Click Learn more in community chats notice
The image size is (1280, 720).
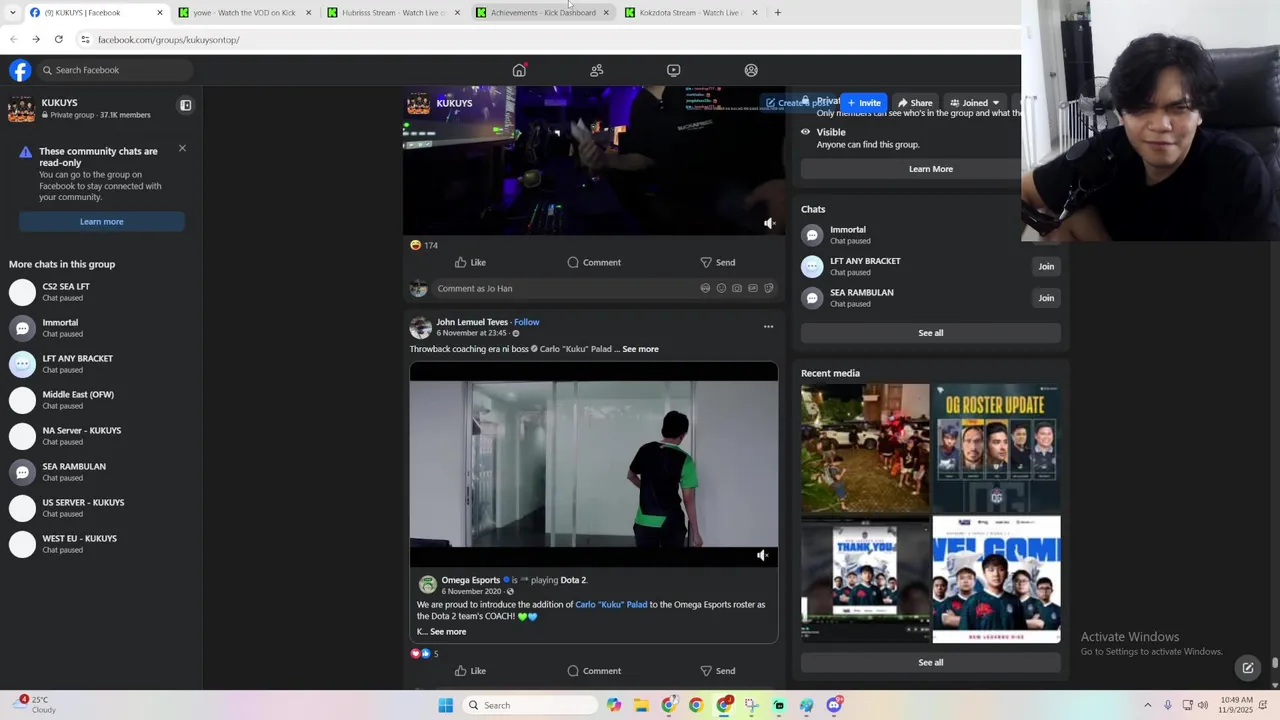(101, 221)
